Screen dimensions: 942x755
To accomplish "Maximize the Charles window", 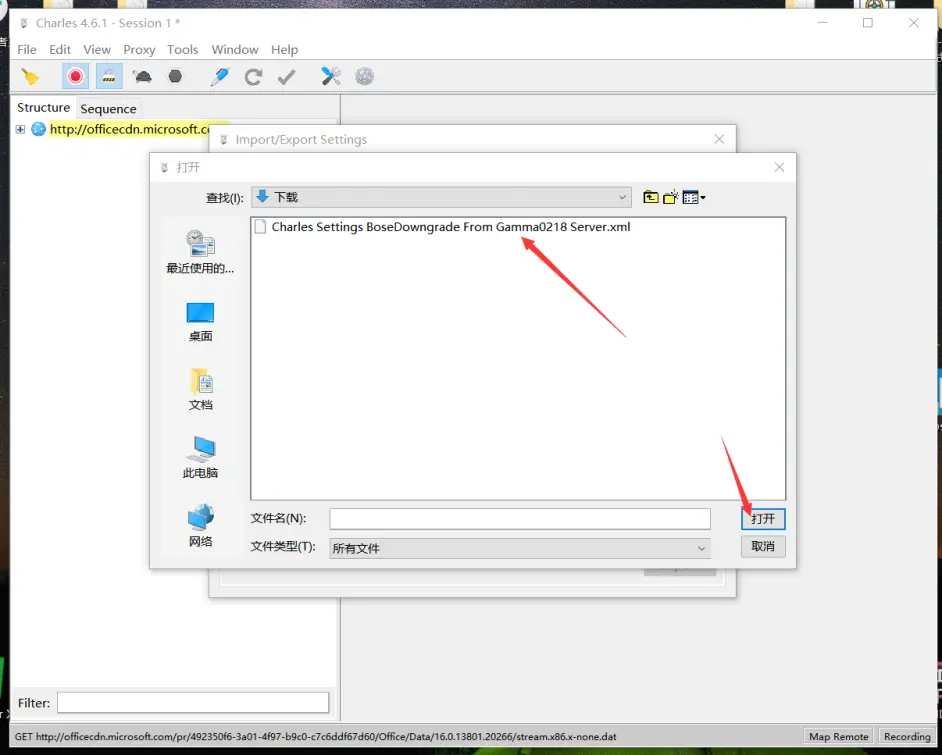I will pyautogui.click(x=868, y=23).
